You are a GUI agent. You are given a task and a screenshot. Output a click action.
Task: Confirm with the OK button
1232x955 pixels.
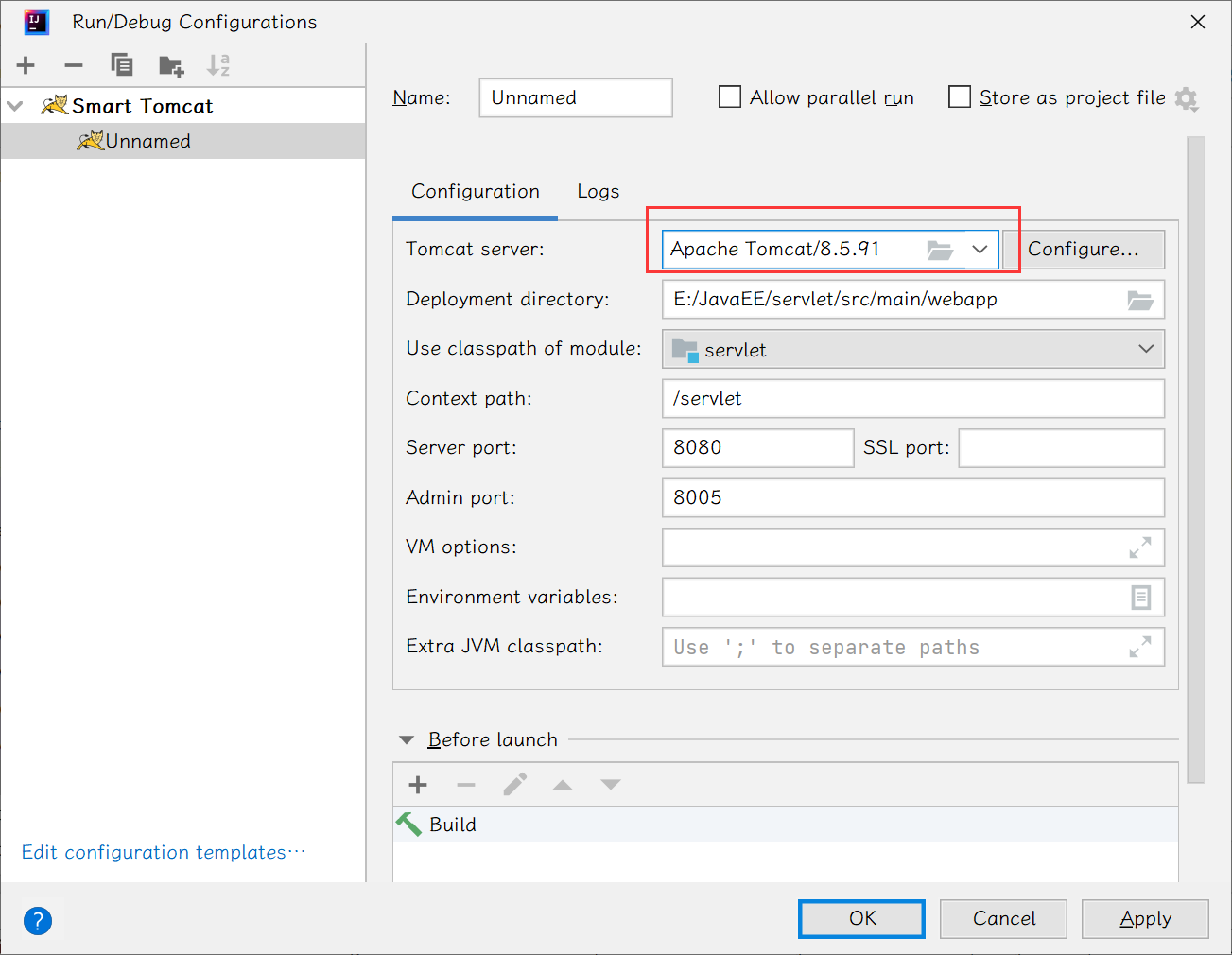[x=862, y=919]
